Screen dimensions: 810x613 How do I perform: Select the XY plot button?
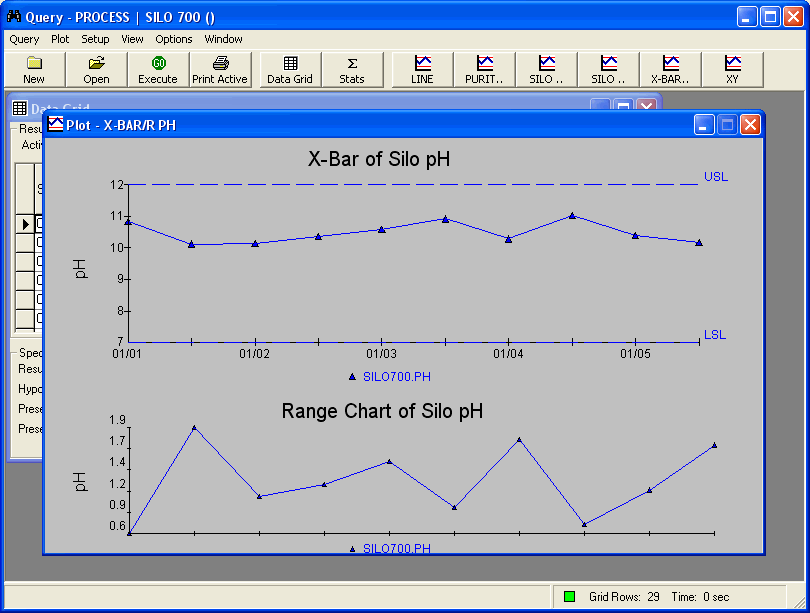click(732, 70)
